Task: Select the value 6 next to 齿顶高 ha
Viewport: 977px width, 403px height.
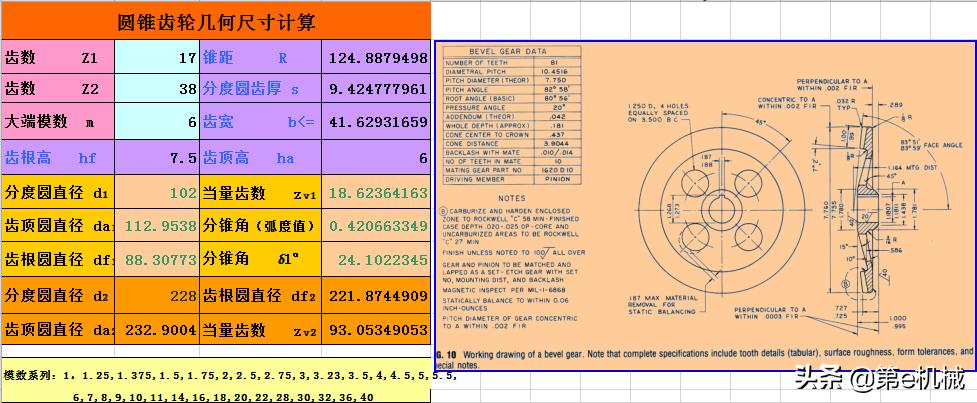Action: pyautogui.click(x=376, y=158)
